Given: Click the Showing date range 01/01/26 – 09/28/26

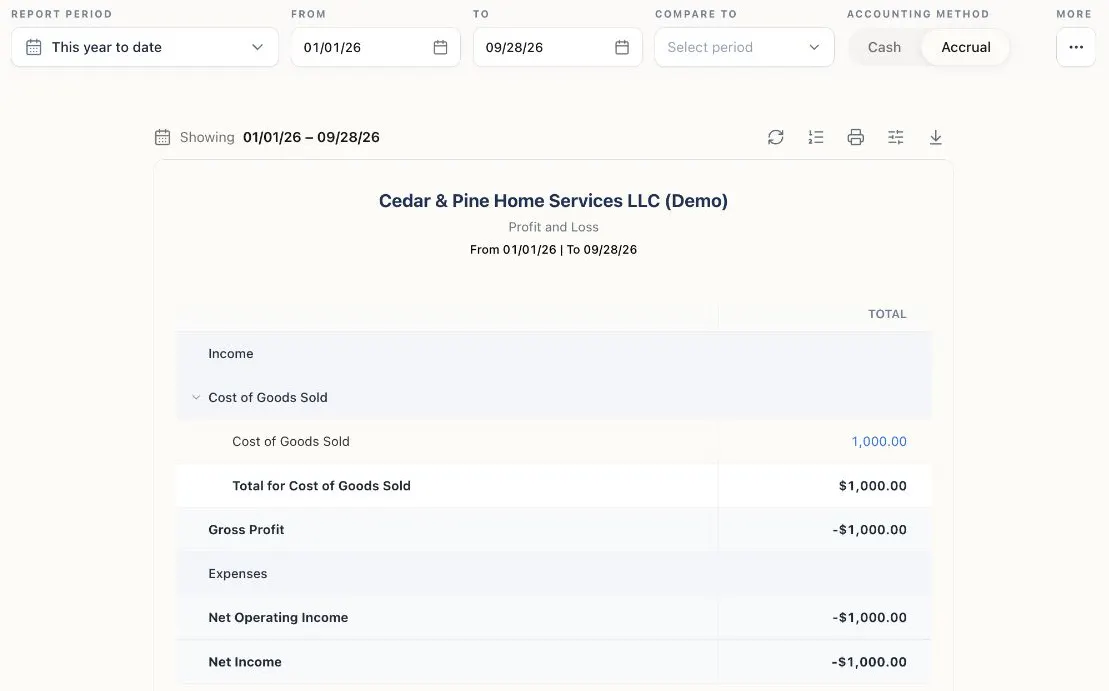Looking at the screenshot, I should (x=311, y=137).
